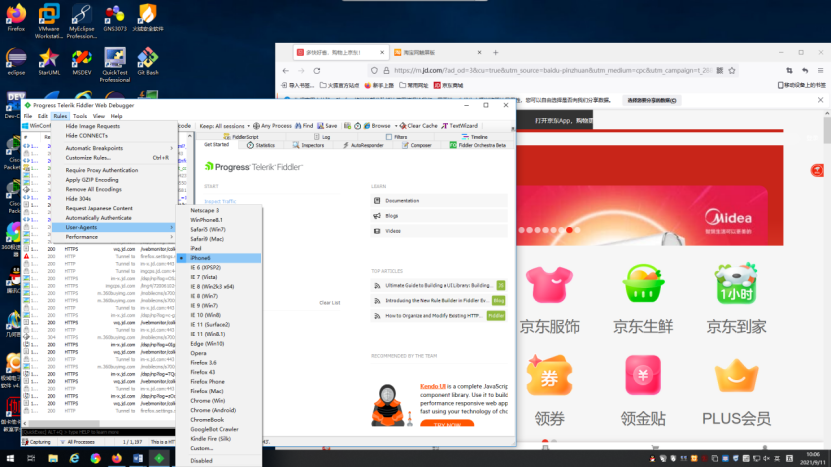Open the Windows Start menu

coord(10,458)
